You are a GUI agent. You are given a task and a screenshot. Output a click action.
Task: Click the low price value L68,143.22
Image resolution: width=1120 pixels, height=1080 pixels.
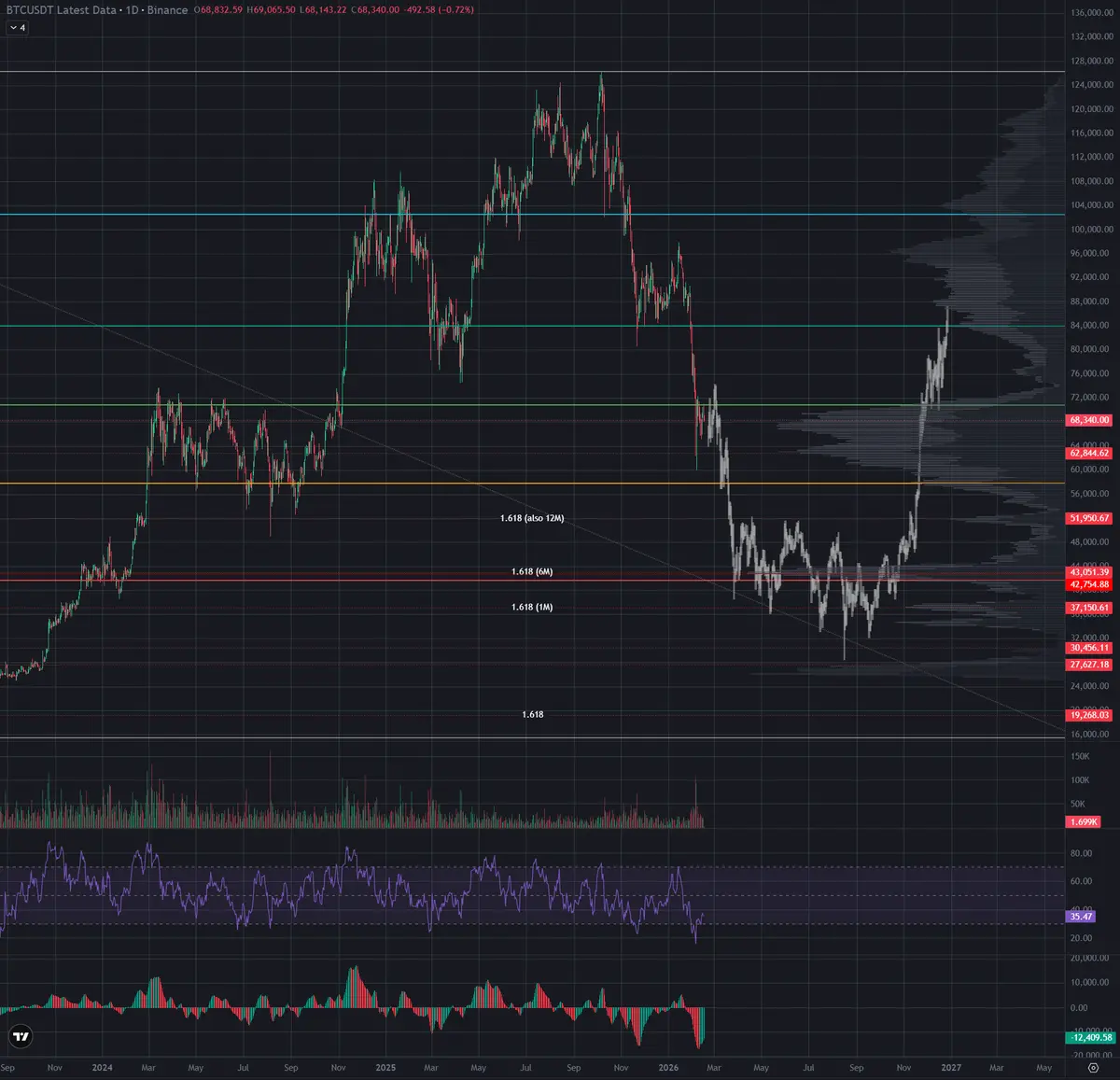pos(323,9)
